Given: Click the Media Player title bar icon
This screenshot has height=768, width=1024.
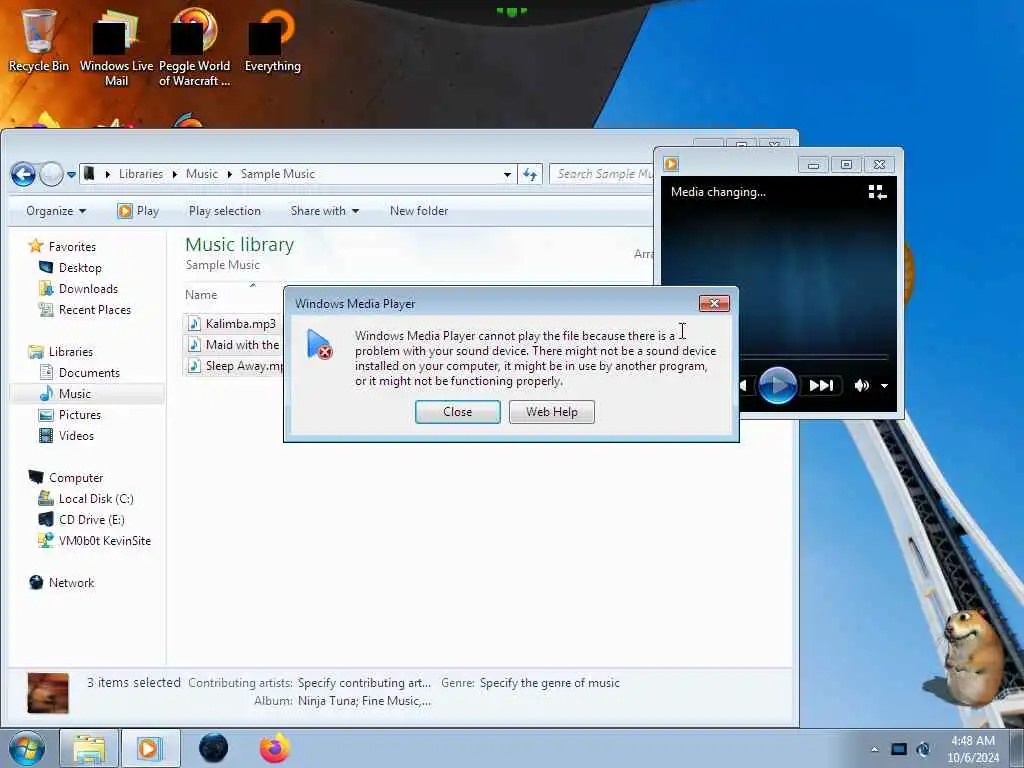Looking at the screenshot, I should click(x=671, y=164).
